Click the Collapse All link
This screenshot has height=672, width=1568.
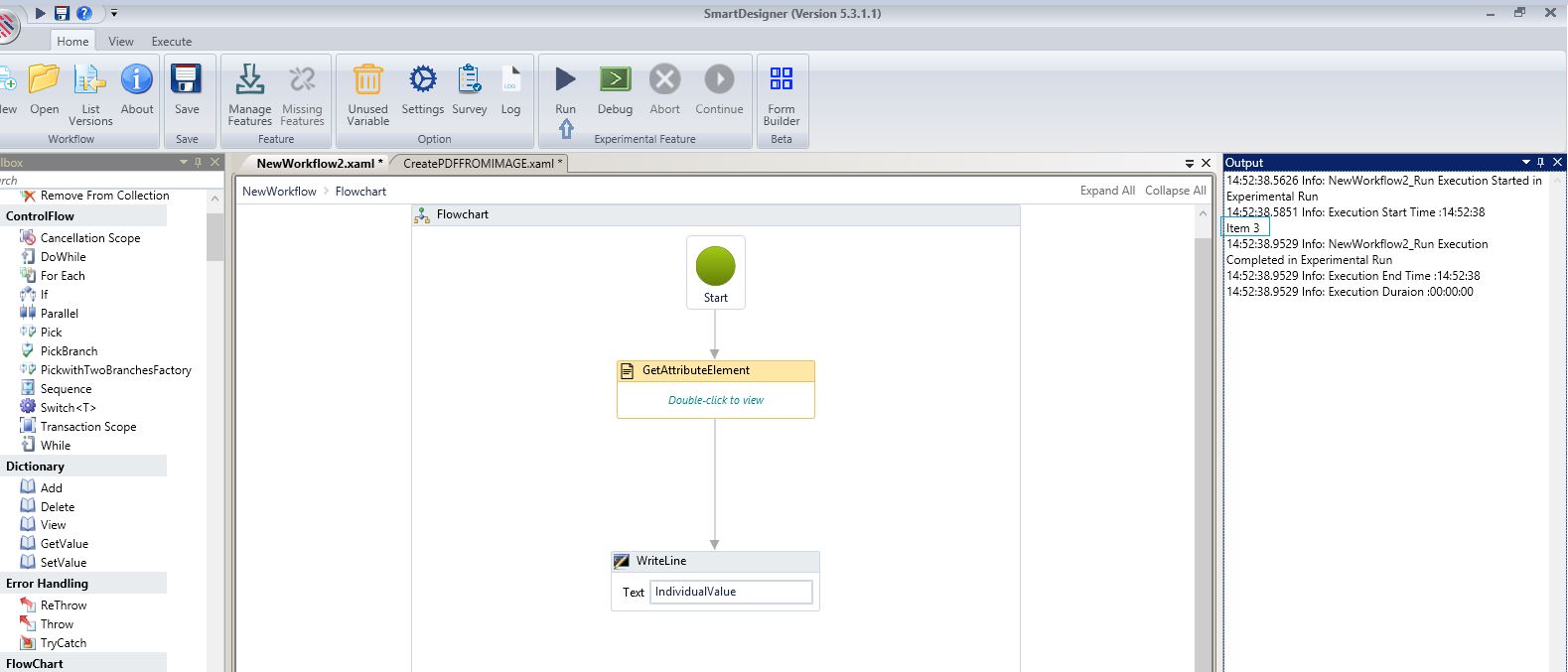point(1175,191)
